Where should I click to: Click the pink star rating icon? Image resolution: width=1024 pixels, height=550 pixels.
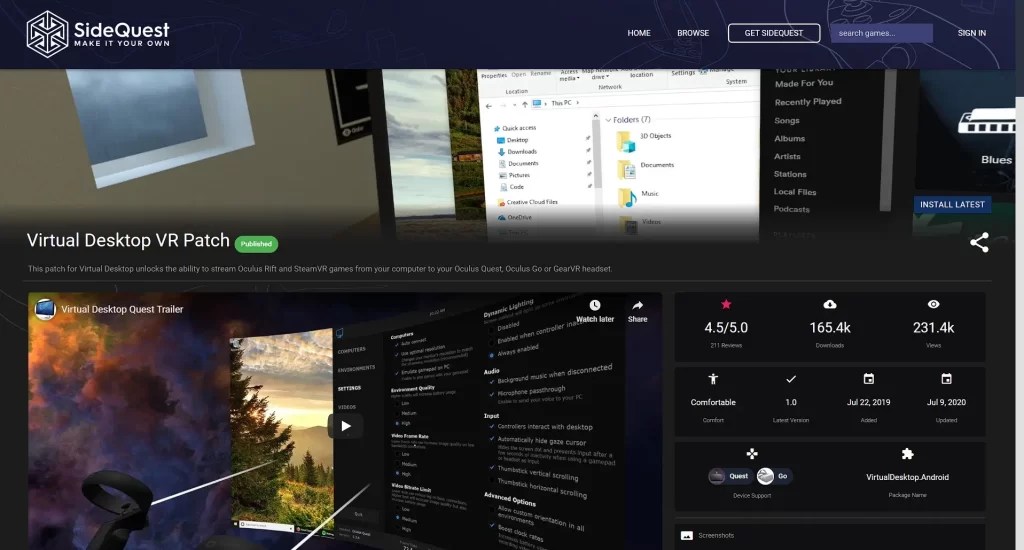726,304
